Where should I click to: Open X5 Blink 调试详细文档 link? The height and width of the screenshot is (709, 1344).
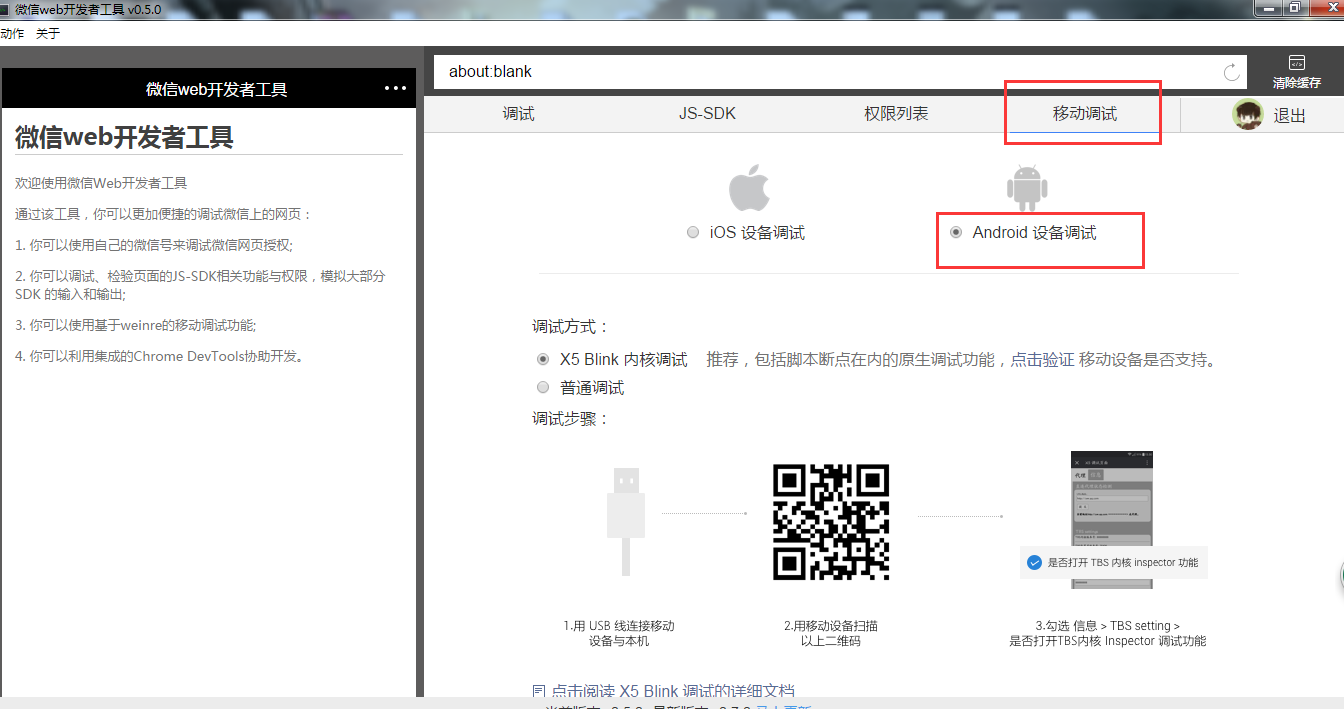point(672,691)
